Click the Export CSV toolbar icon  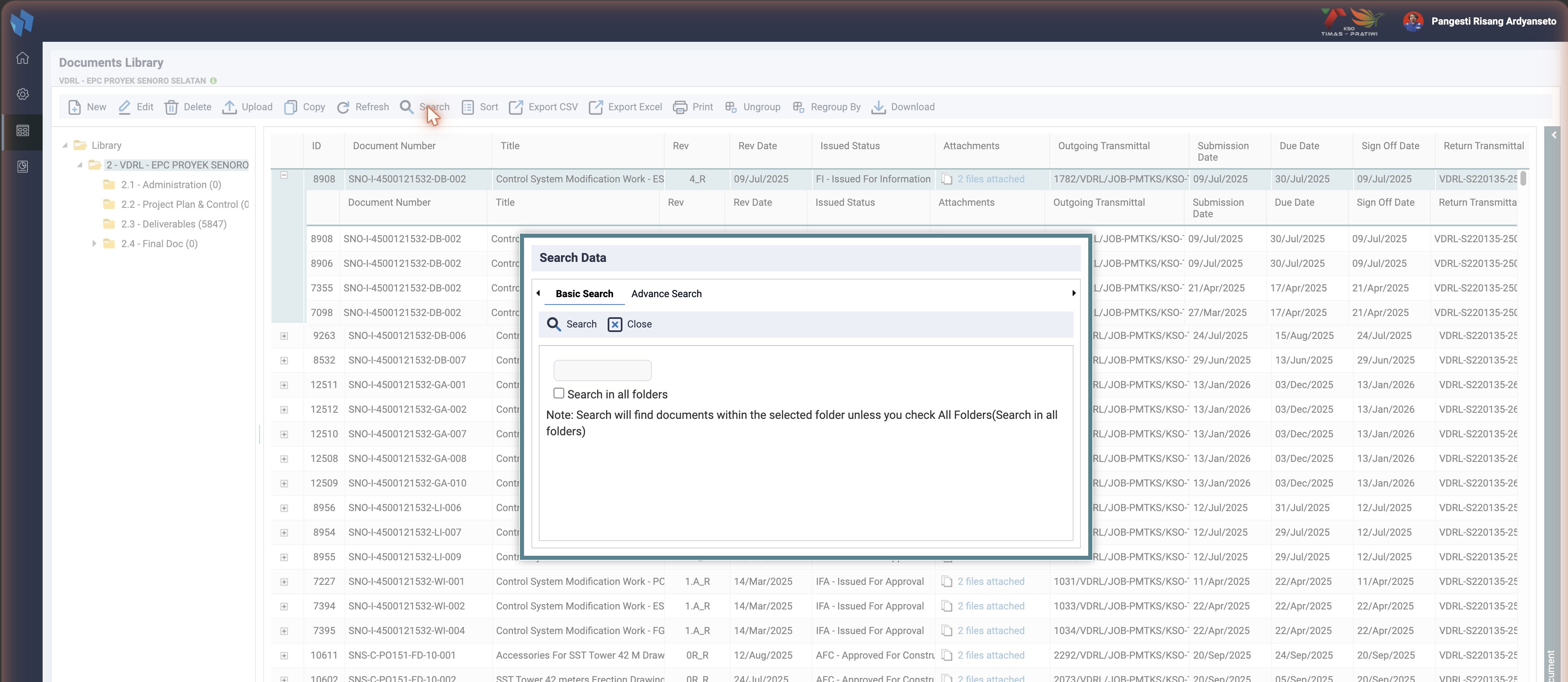[x=516, y=107]
